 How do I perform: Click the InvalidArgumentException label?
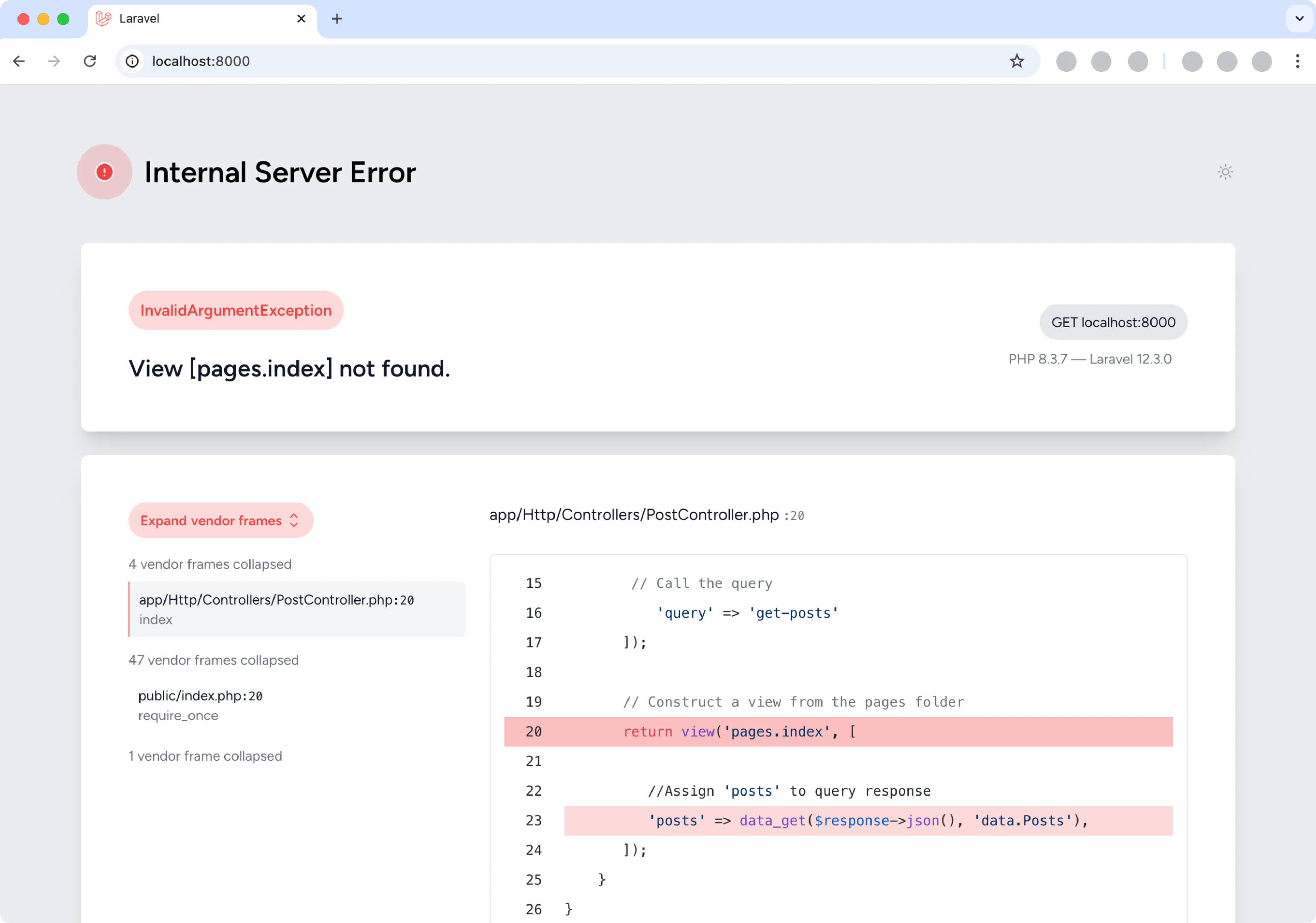click(x=235, y=310)
